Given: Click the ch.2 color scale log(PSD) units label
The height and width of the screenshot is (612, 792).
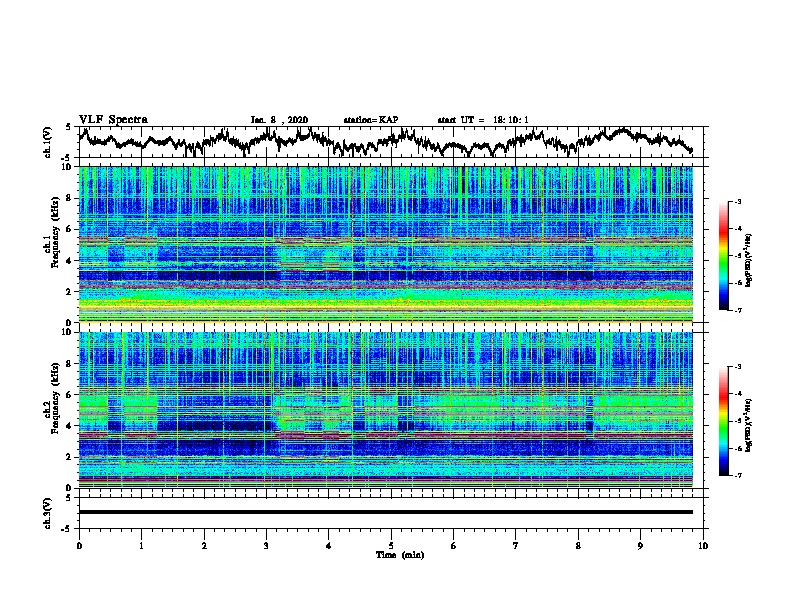Looking at the screenshot, I should click(749, 425).
